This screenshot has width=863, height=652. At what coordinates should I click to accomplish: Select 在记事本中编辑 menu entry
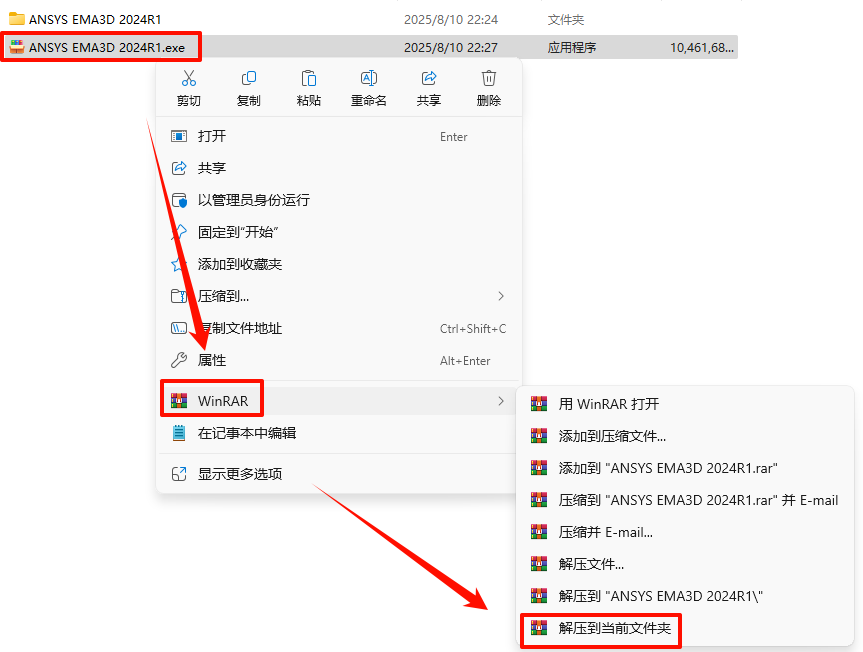tap(338, 433)
